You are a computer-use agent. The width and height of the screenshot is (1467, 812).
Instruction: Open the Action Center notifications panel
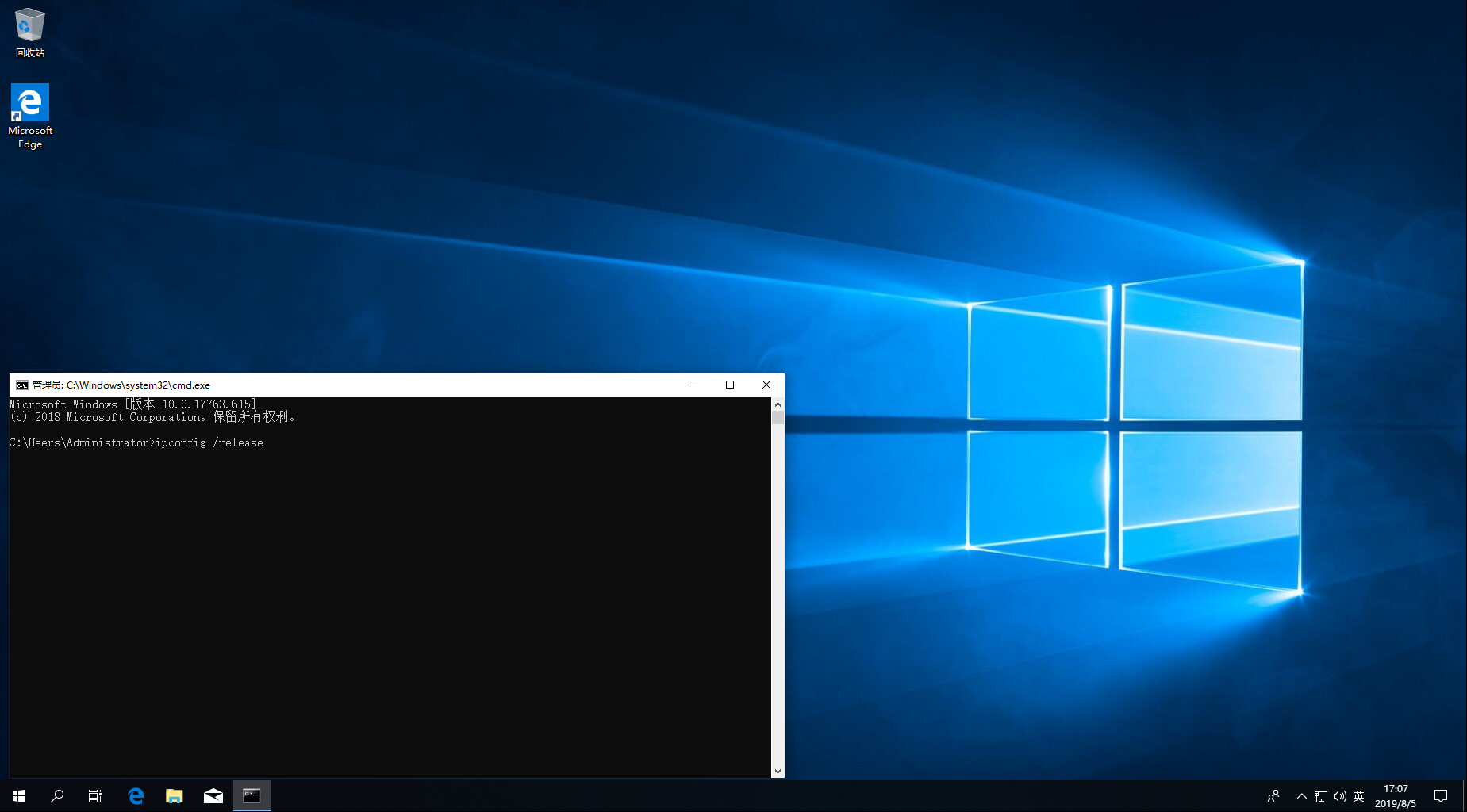pos(1441,795)
